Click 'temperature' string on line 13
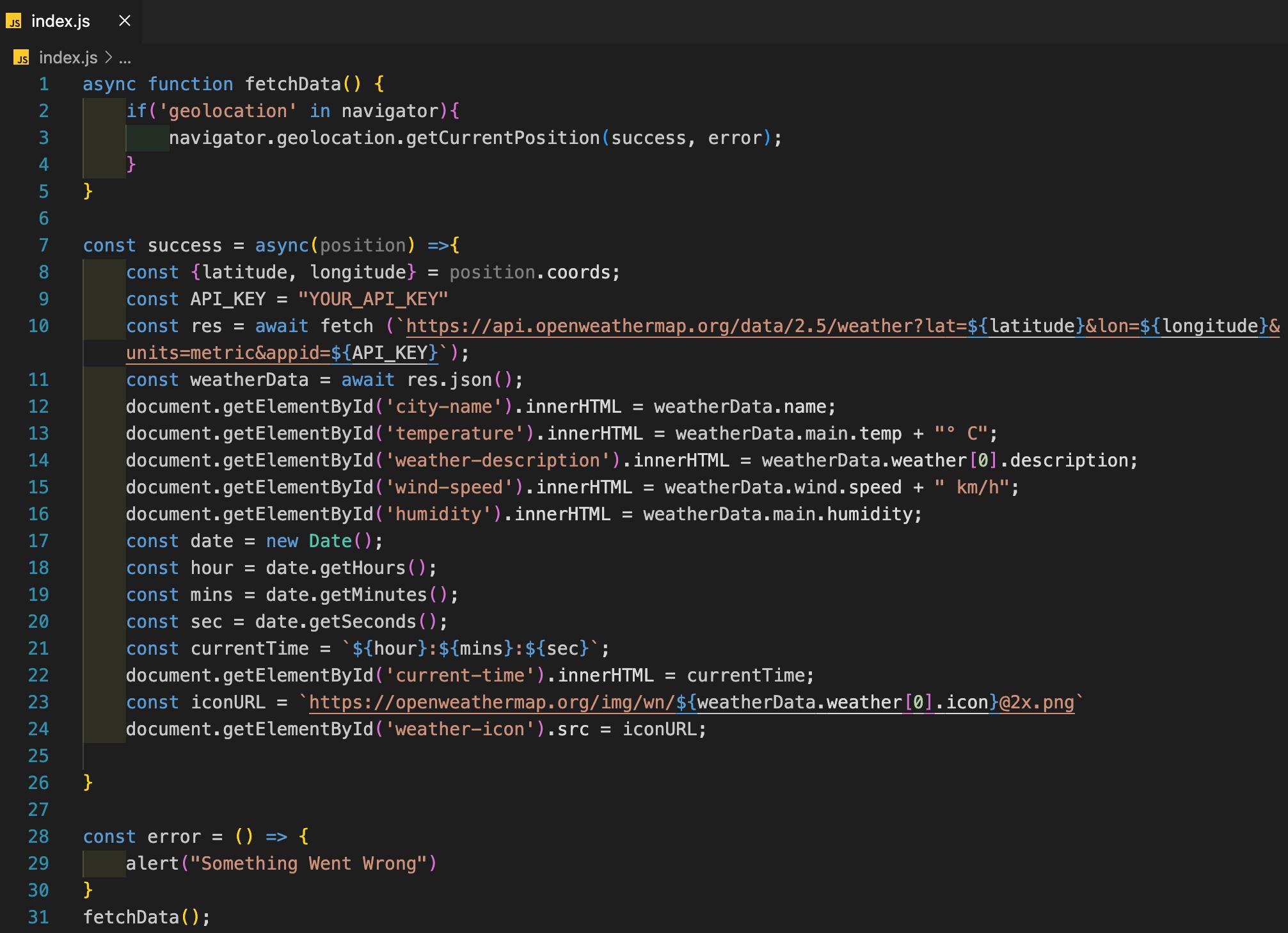 (454, 434)
